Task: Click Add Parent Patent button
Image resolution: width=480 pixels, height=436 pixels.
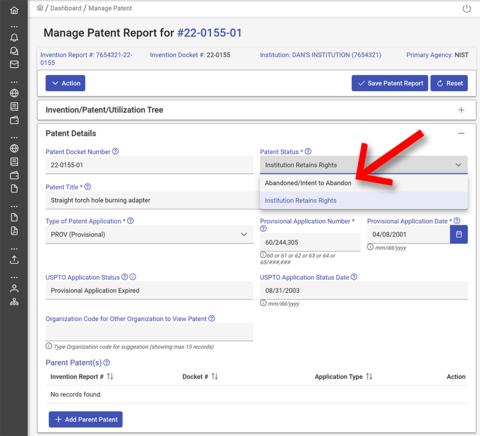Action: coord(86,419)
